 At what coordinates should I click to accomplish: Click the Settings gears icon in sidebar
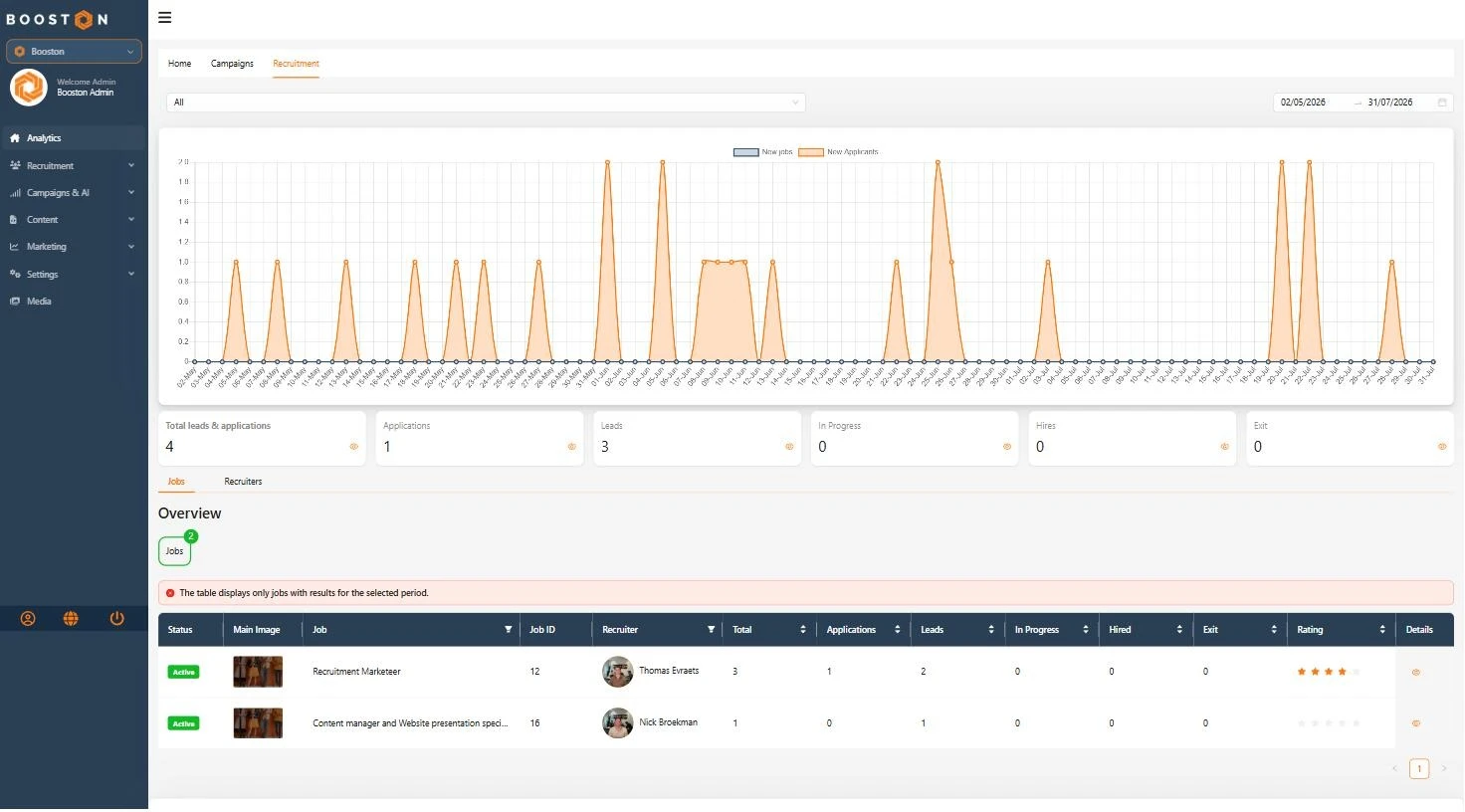15,274
